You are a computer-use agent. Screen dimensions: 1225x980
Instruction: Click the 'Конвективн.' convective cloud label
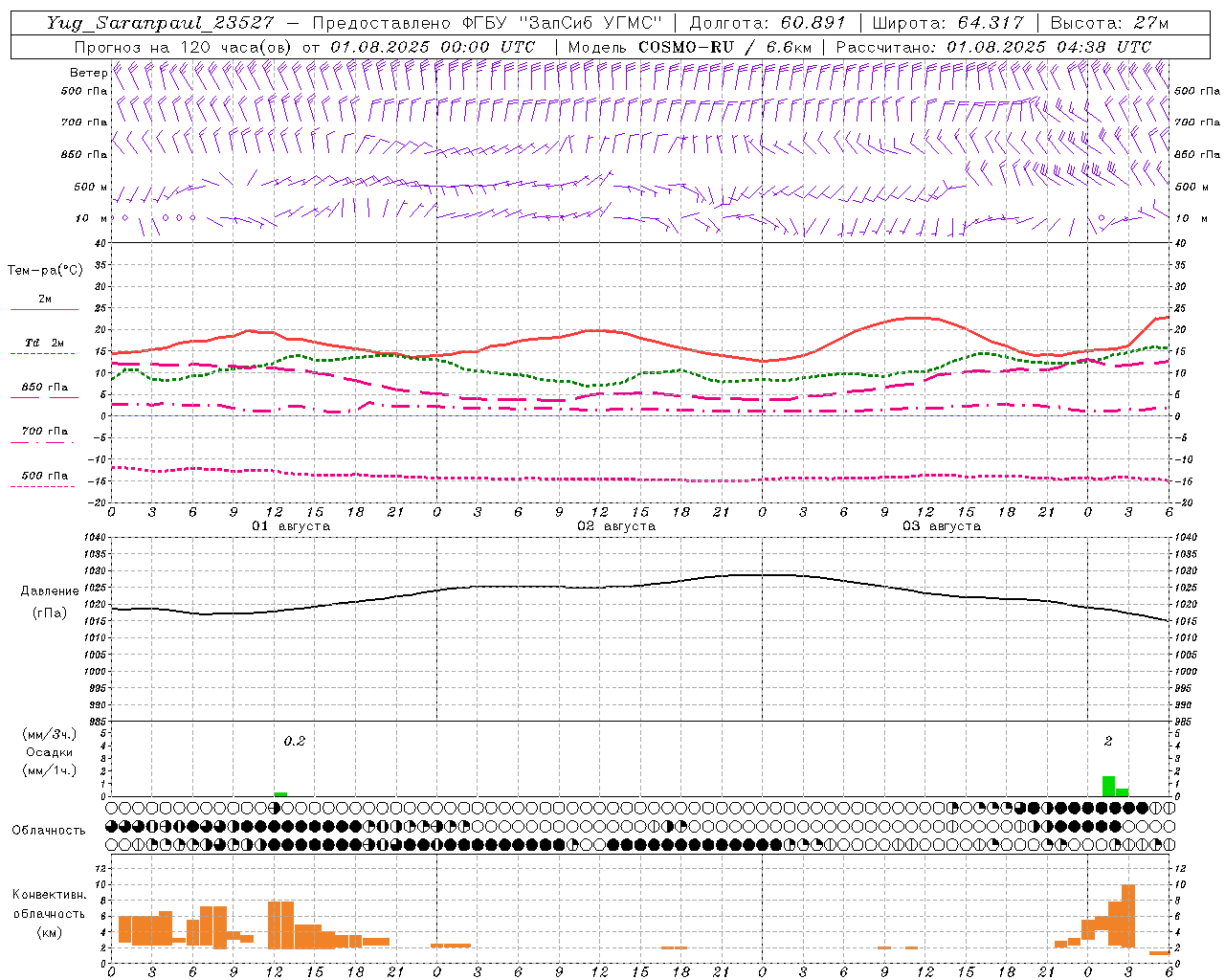pyautogui.click(x=50, y=895)
